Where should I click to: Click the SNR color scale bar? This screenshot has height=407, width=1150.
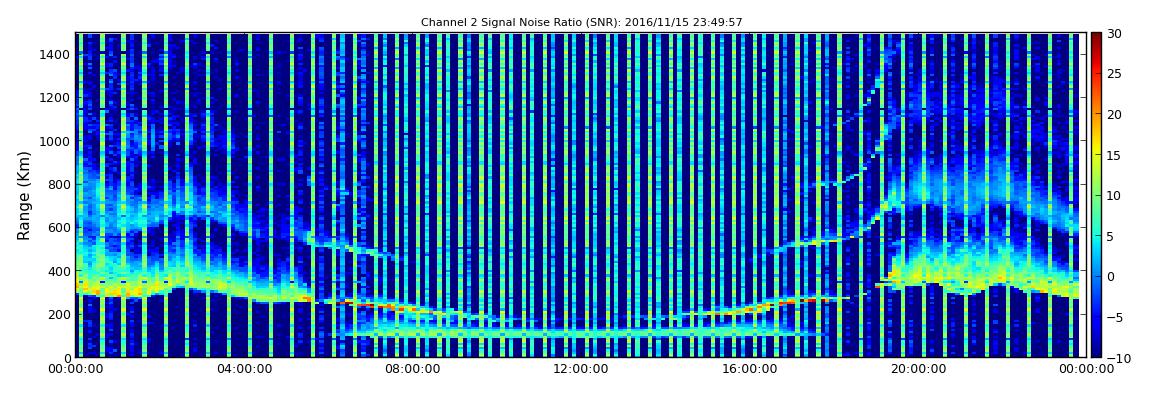pos(1096,195)
